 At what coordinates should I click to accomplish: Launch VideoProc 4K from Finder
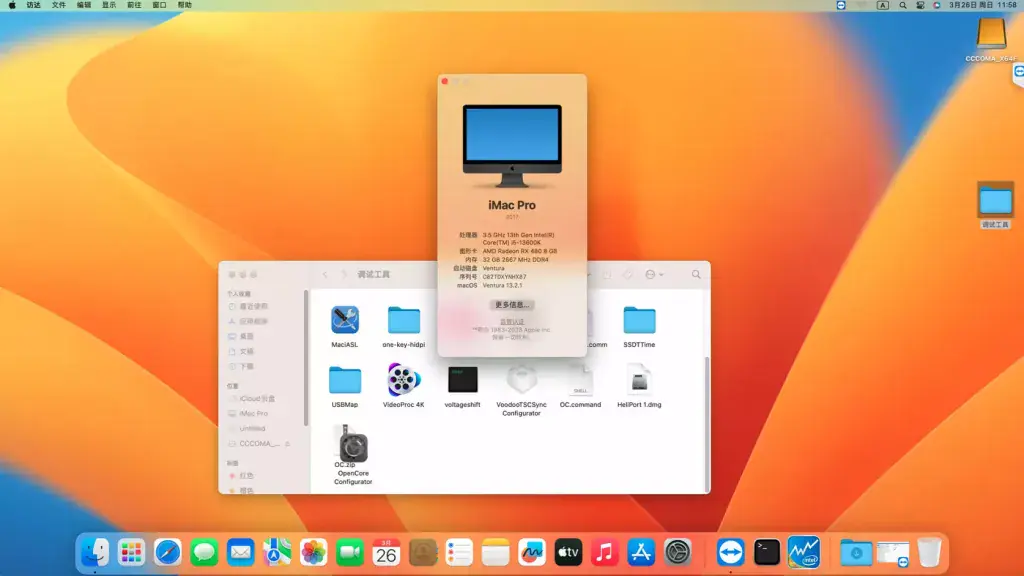[404, 379]
